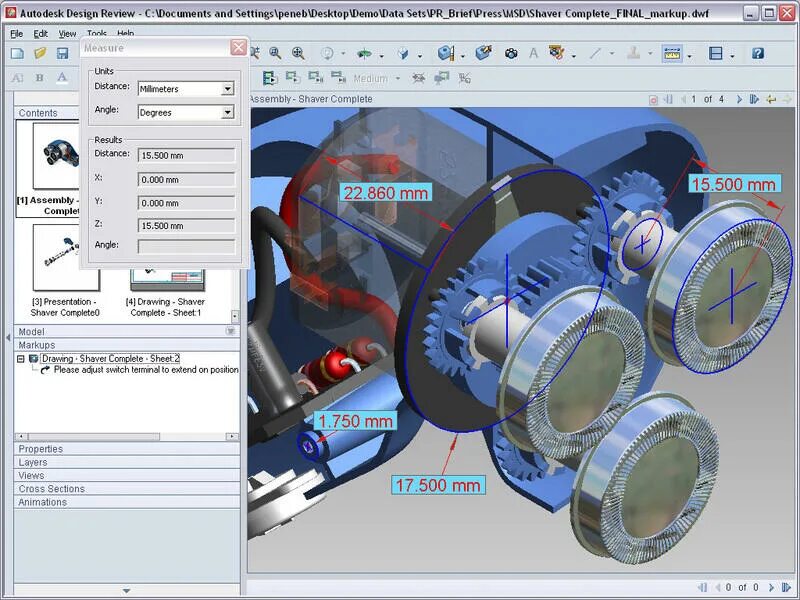Click the X result field 0.000 mm
The height and width of the screenshot is (600, 800).
click(186, 180)
